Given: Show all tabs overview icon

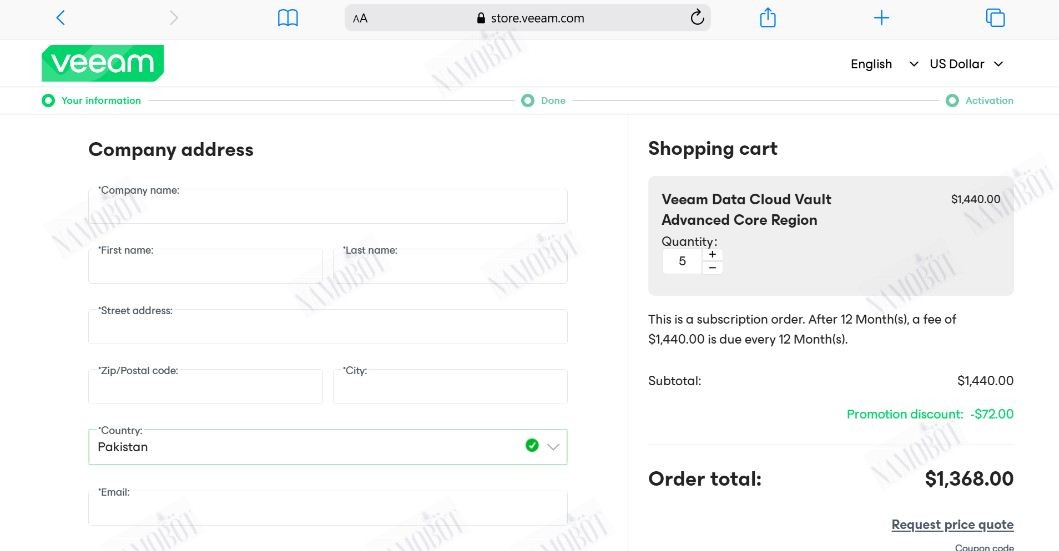Looking at the screenshot, I should click(x=995, y=18).
